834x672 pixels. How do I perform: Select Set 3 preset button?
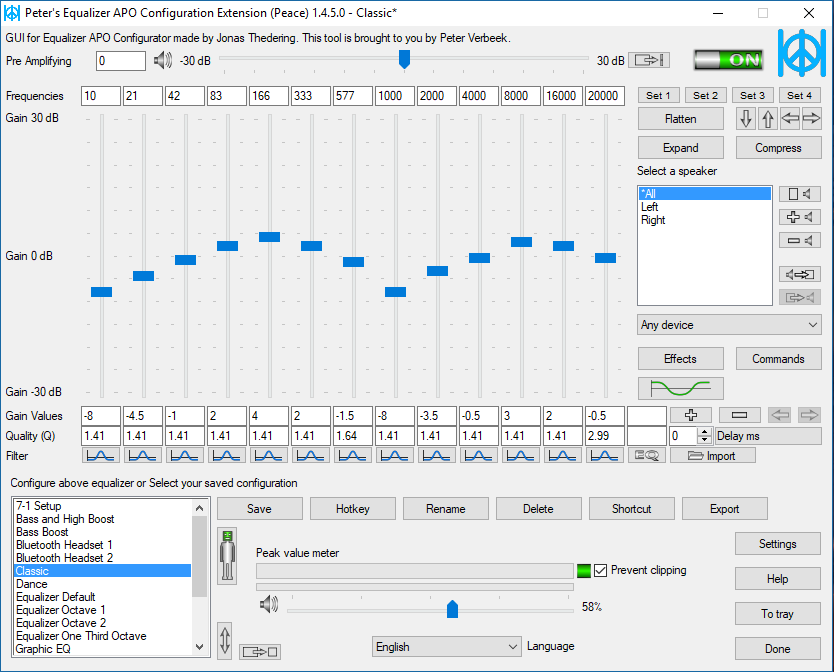(x=752, y=95)
